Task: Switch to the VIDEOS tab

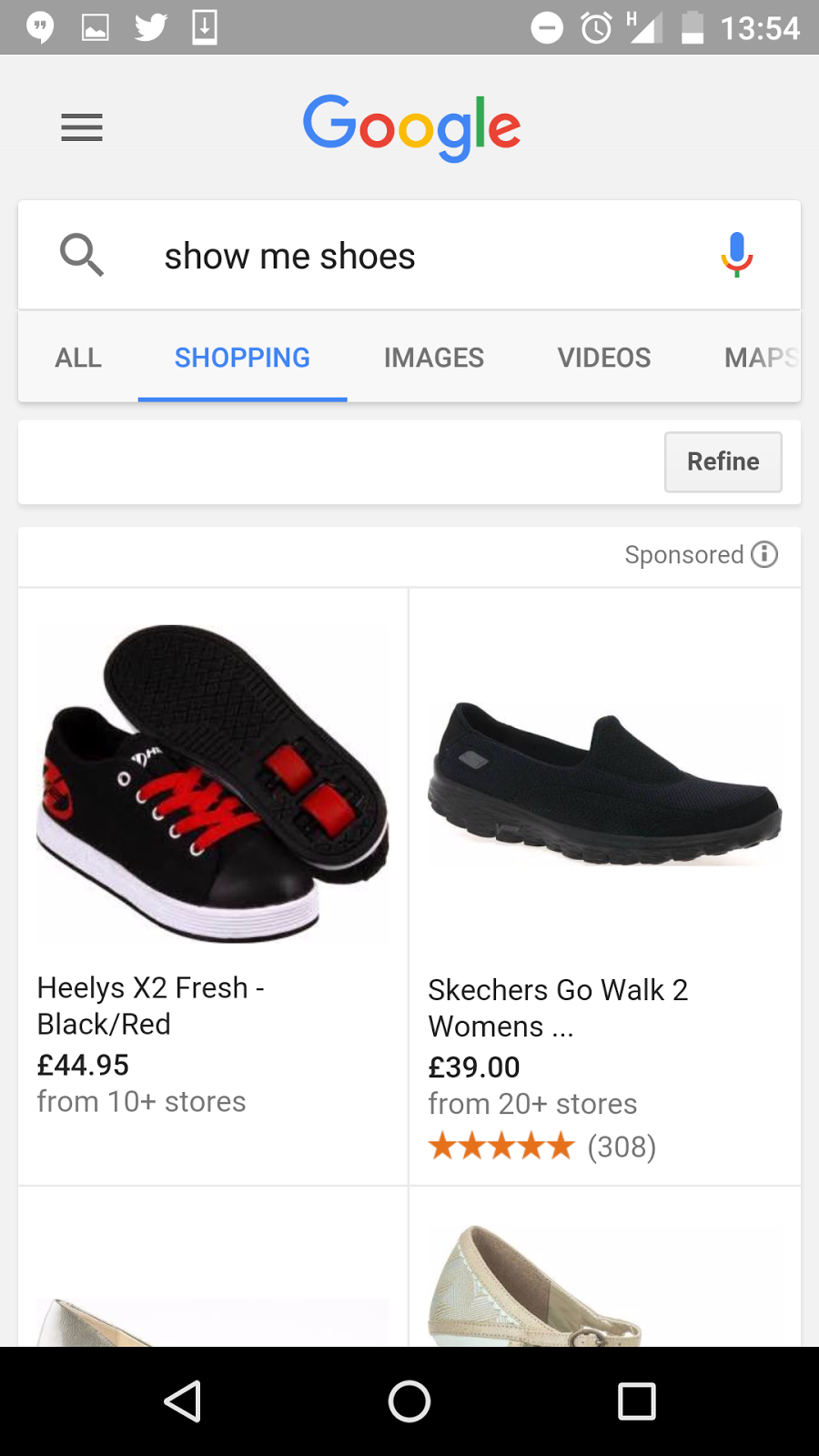Action: coord(604,358)
